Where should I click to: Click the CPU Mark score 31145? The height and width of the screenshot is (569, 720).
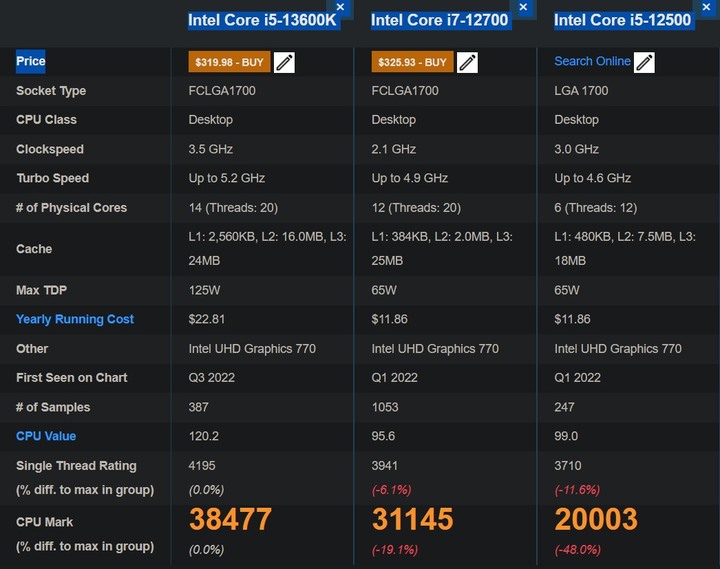pos(413,519)
